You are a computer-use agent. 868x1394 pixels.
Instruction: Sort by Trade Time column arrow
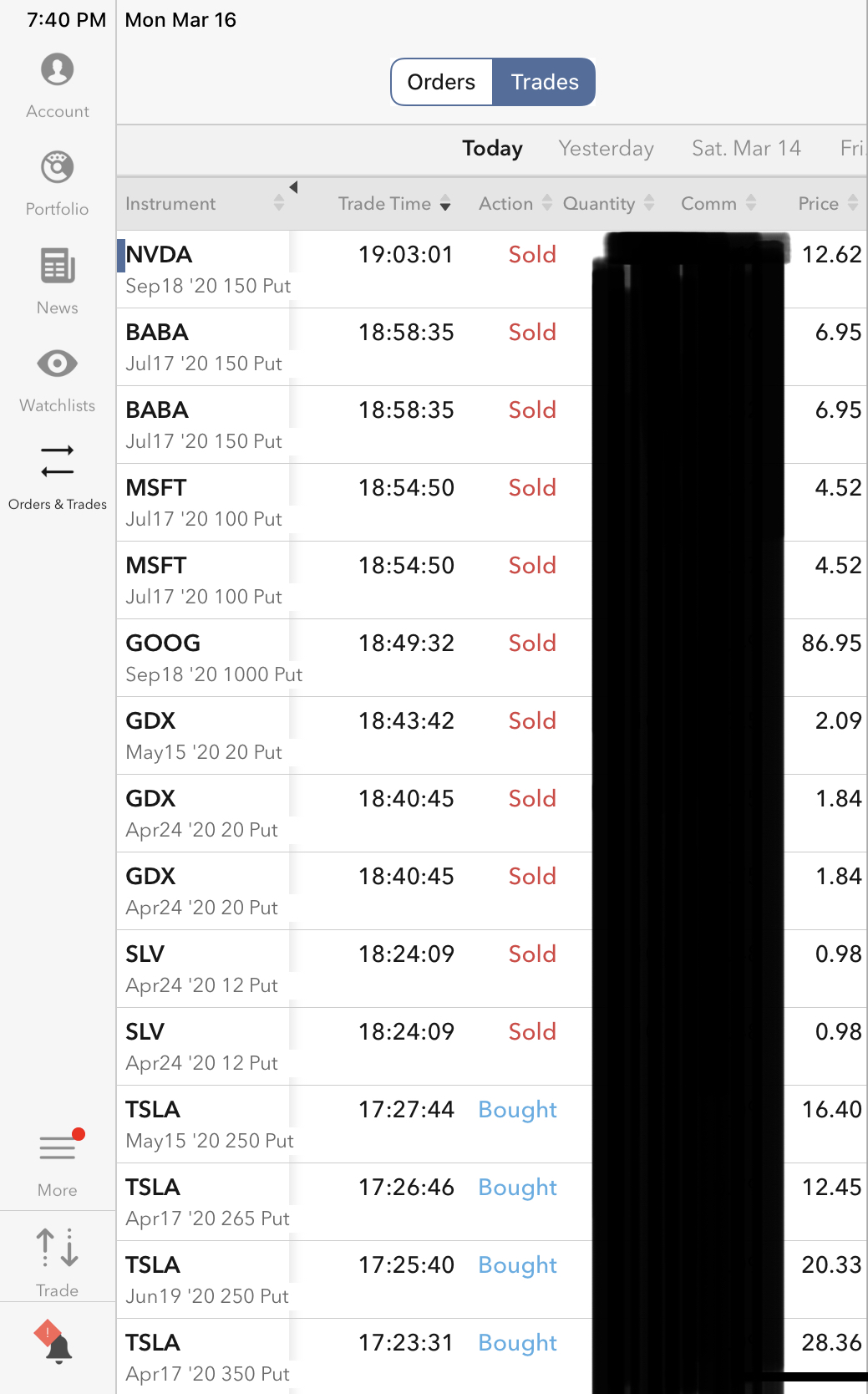coord(445,203)
